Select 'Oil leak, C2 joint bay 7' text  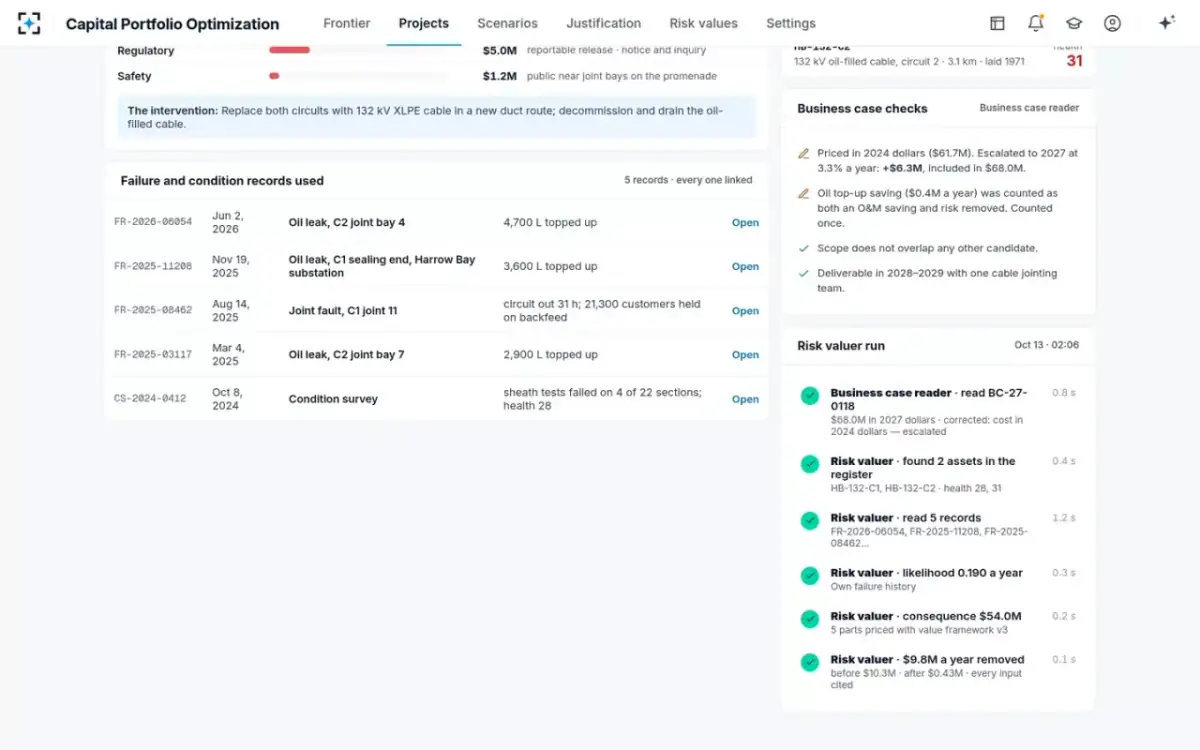347,355
